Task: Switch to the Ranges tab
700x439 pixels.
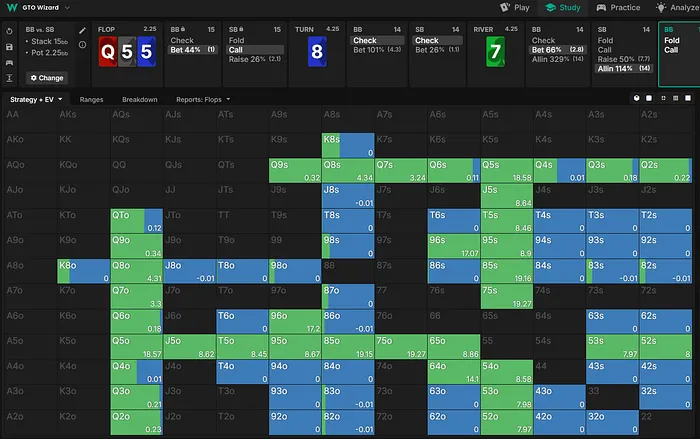Action: click(x=93, y=100)
